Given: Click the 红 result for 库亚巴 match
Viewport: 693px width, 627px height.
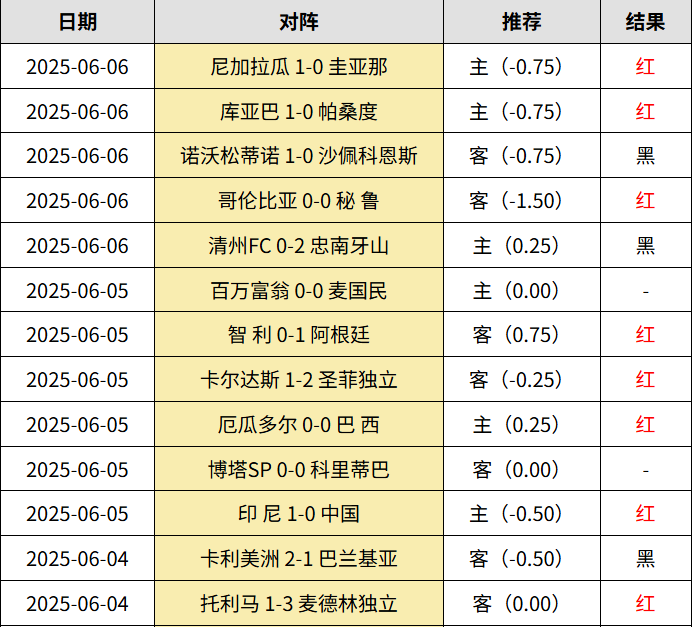Looking at the screenshot, I should (x=645, y=112).
